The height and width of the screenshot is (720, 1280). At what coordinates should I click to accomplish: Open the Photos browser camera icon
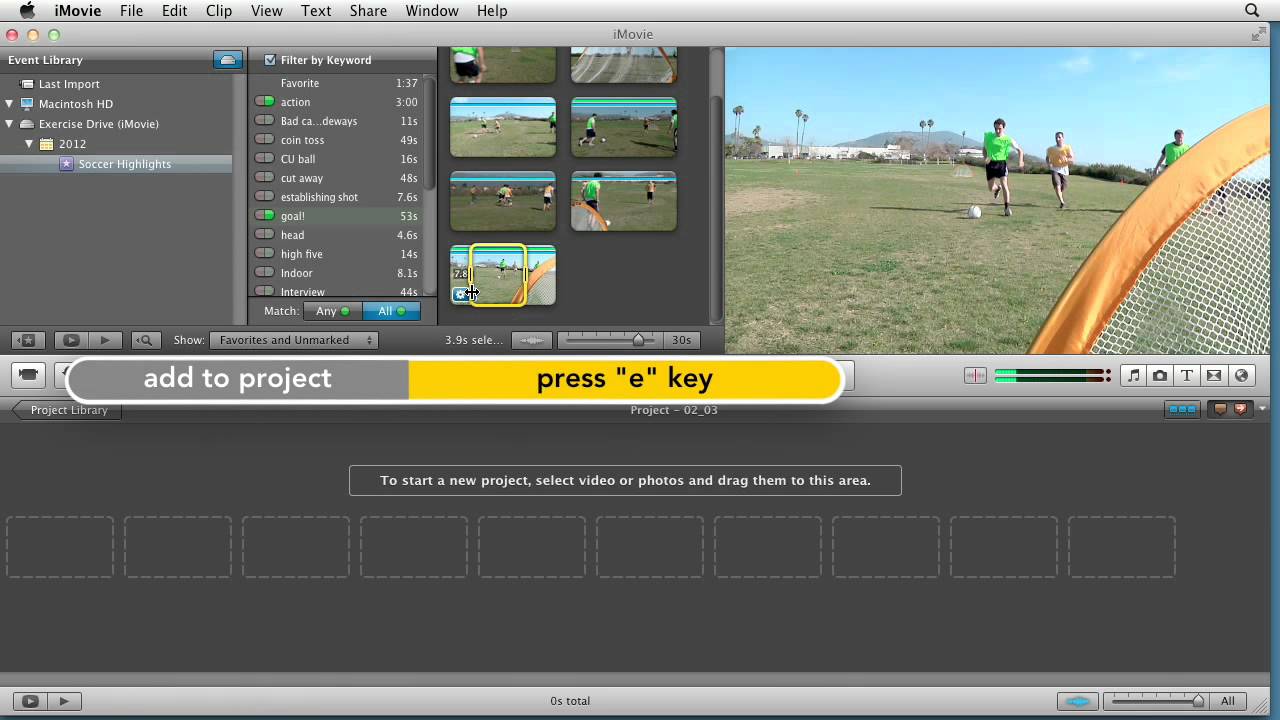(1160, 376)
